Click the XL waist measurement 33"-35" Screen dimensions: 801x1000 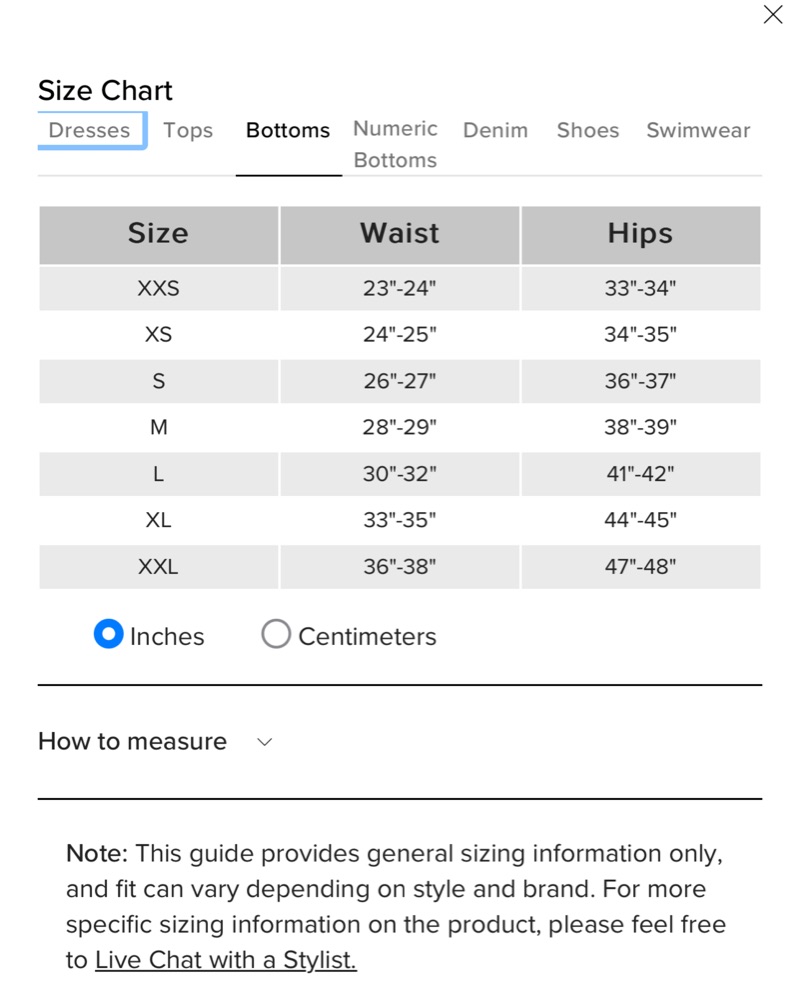click(399, 520)
